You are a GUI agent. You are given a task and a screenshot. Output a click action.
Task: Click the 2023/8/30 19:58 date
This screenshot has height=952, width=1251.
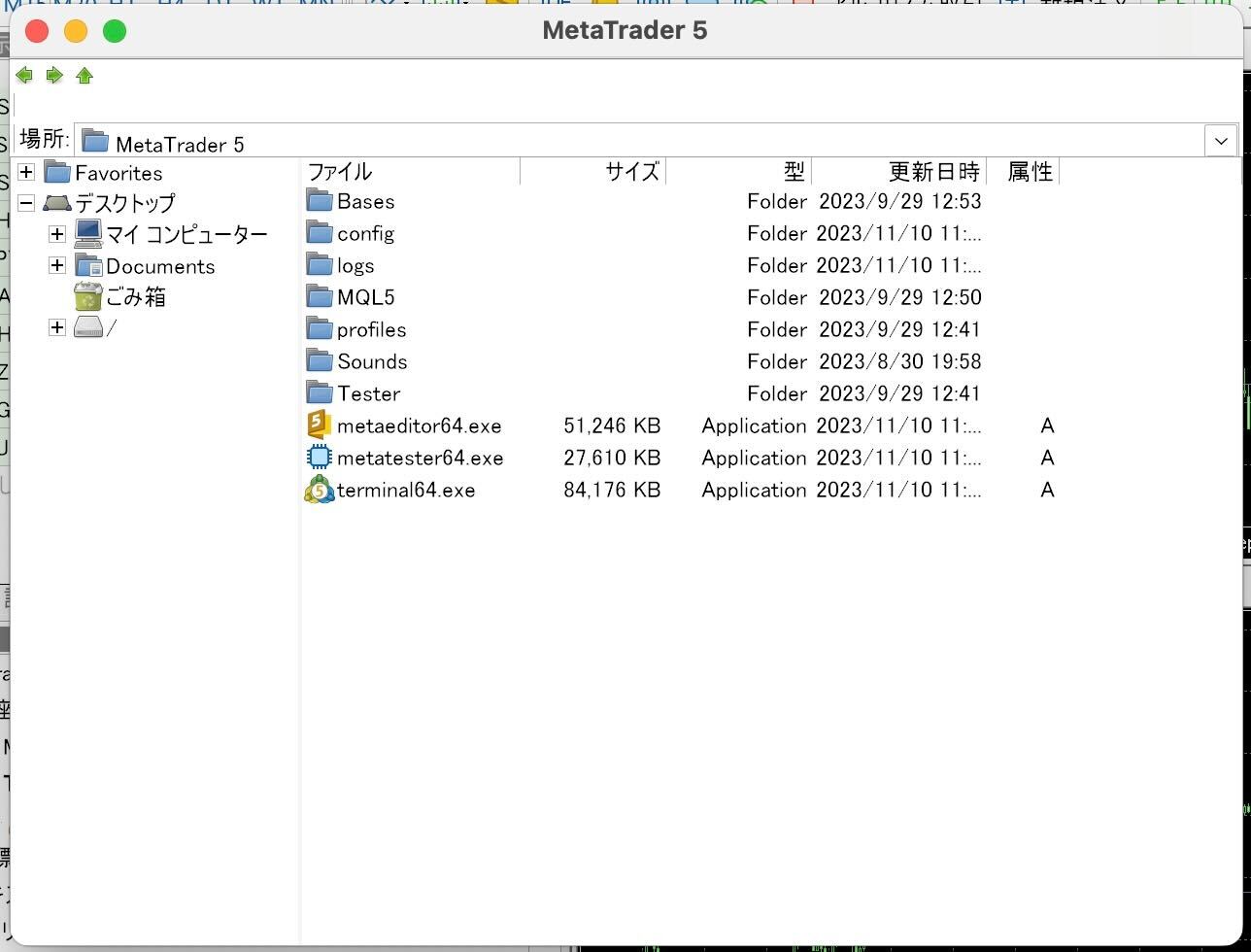pyautogui.click(x=899, y=361)
